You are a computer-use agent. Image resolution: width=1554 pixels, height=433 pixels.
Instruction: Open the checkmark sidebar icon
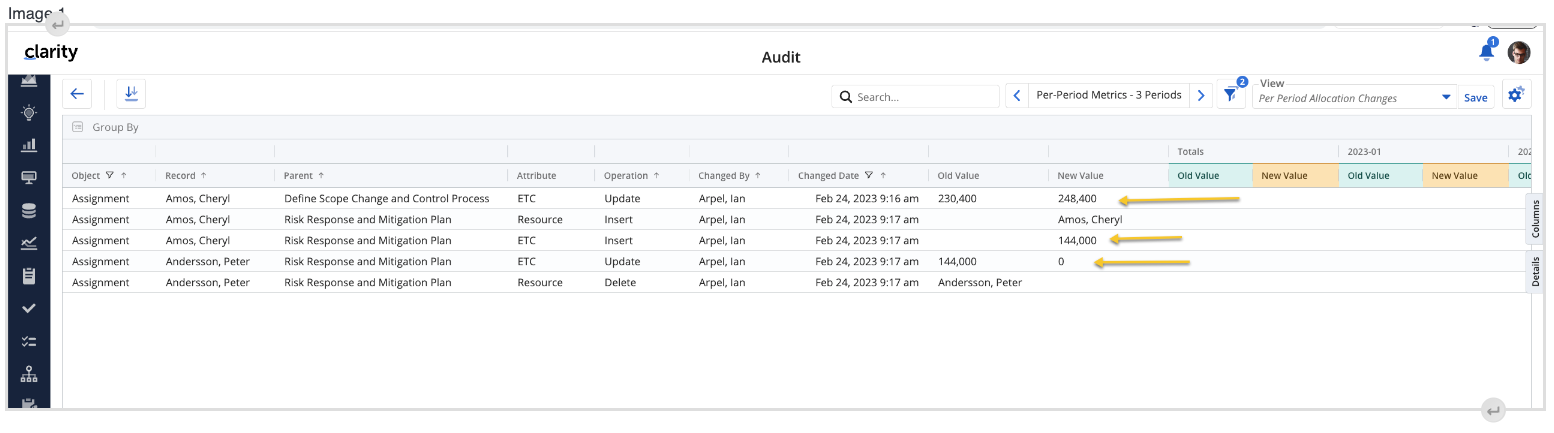click(29, 308)
